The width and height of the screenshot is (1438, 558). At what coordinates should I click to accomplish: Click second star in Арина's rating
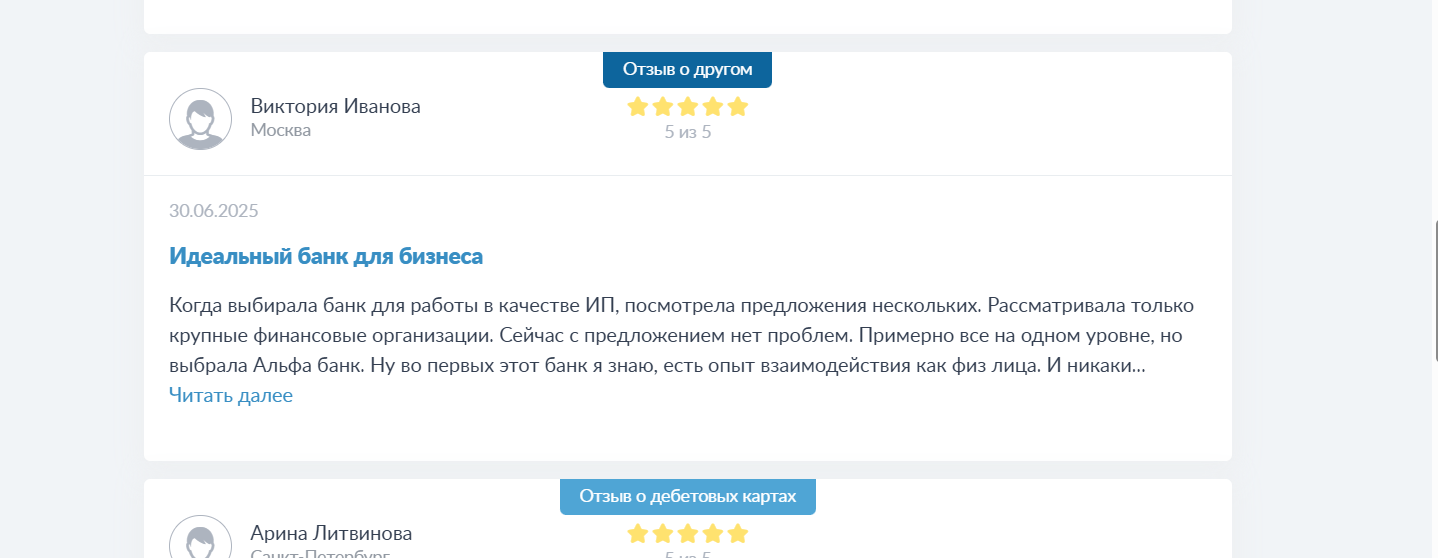pyautogui.click(x=663, y=533)
